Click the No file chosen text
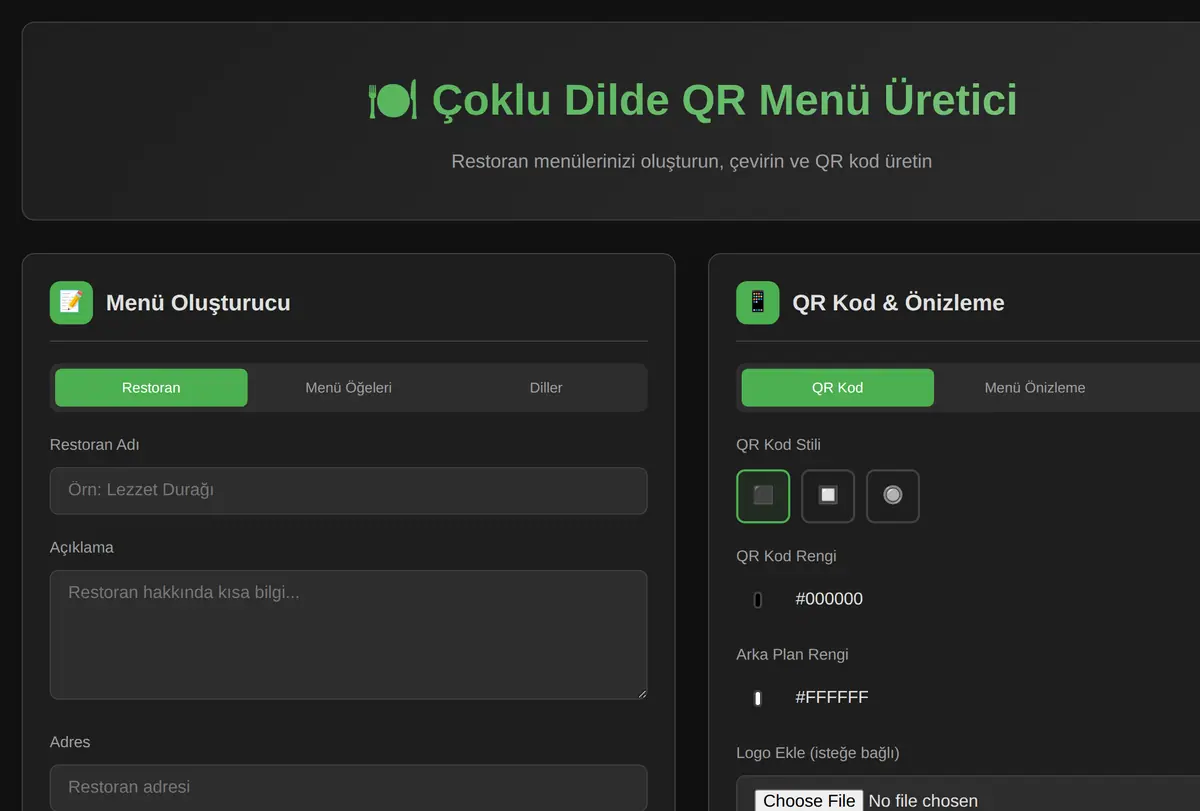Screen dimensions: 1200x811 923,801
